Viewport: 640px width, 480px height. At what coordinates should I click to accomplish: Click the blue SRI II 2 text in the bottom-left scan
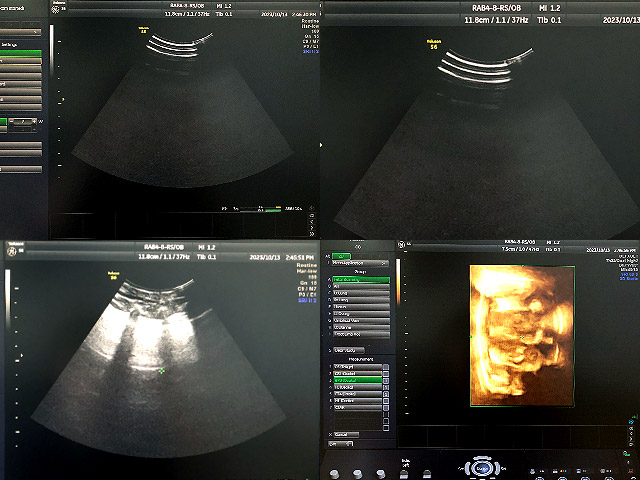(x=307, y=300)
